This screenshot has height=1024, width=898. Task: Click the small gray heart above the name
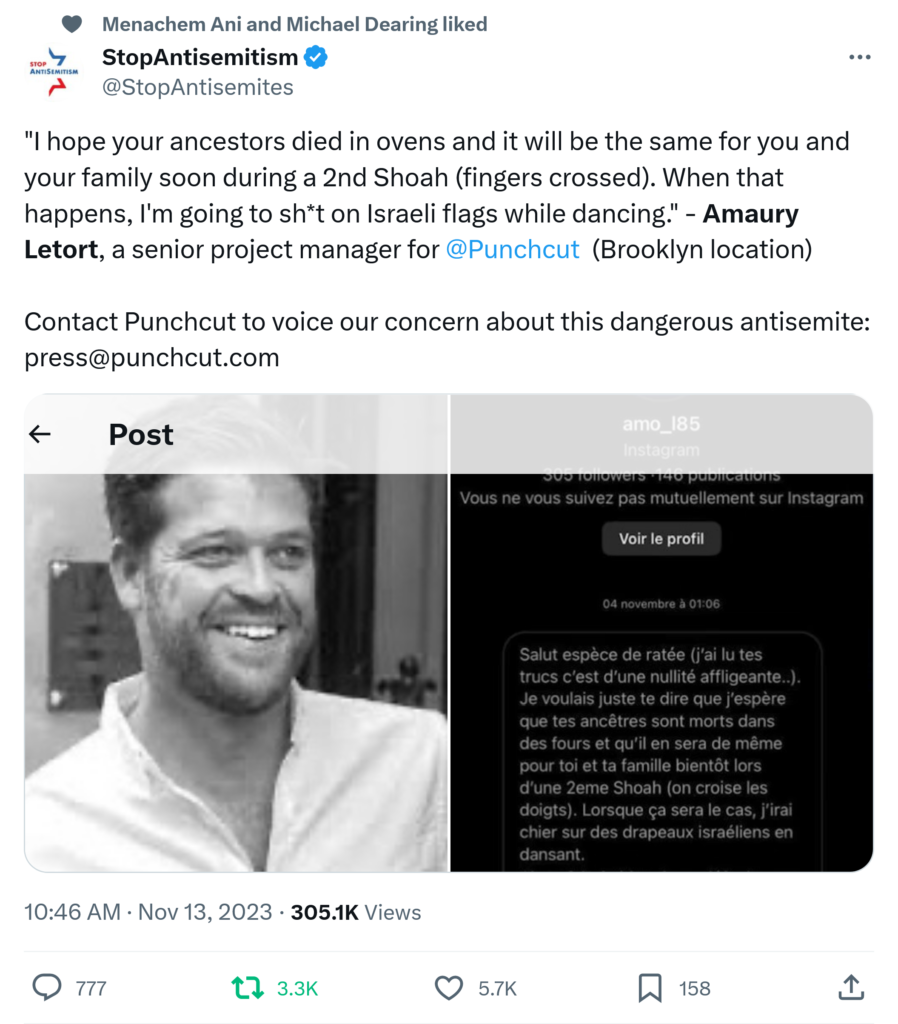72,23
